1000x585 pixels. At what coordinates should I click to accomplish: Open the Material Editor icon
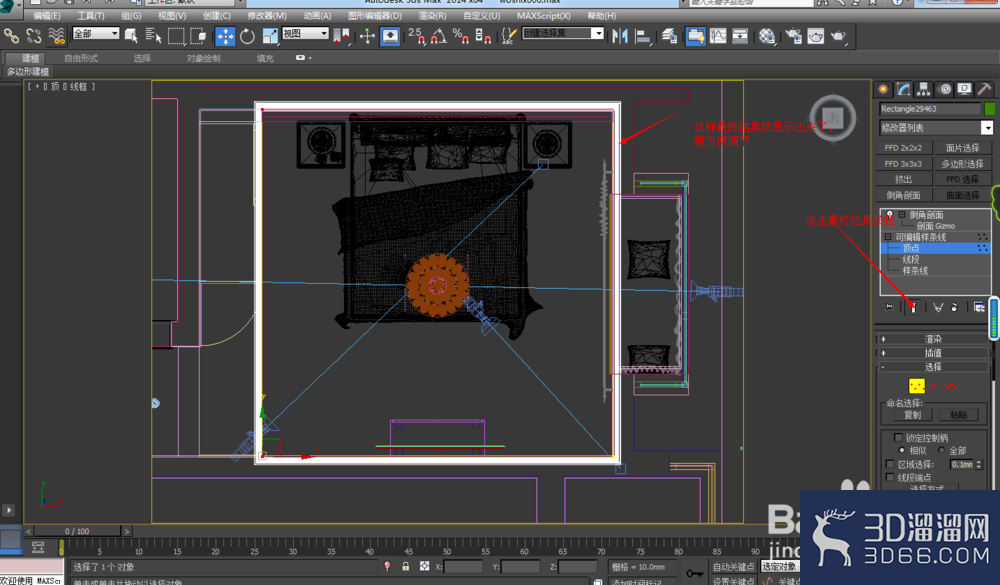click(x=767, y=36)
